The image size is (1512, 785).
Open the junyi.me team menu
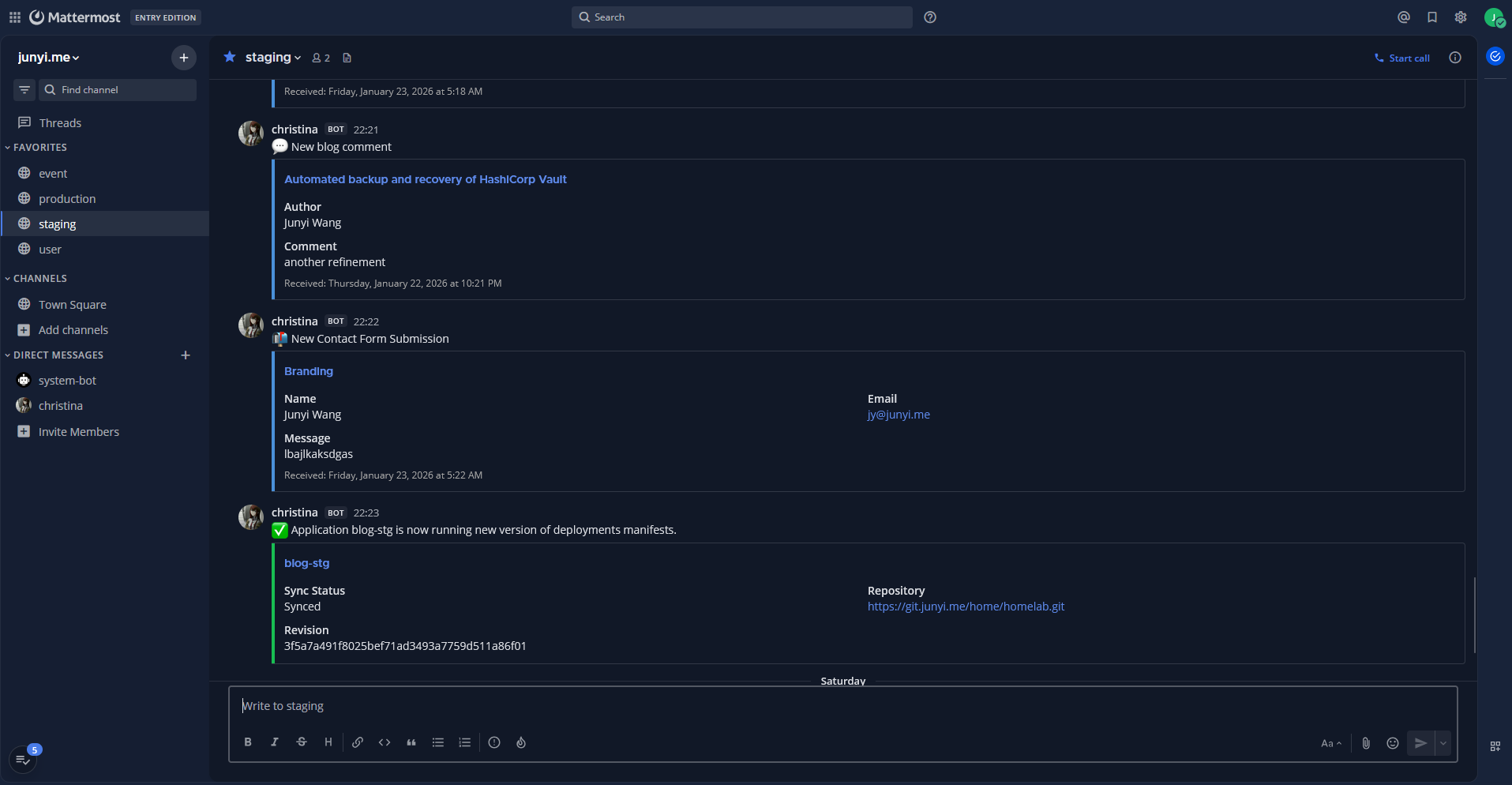point(49,58)
